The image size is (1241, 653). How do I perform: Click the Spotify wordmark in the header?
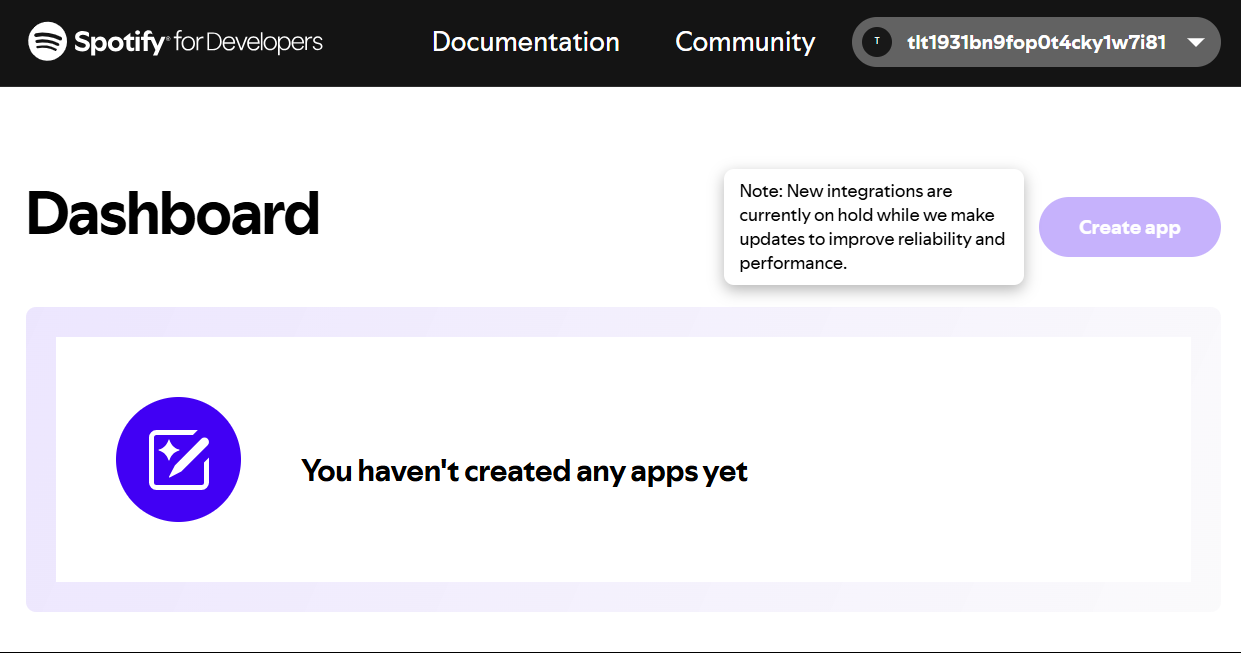[120, 42]
